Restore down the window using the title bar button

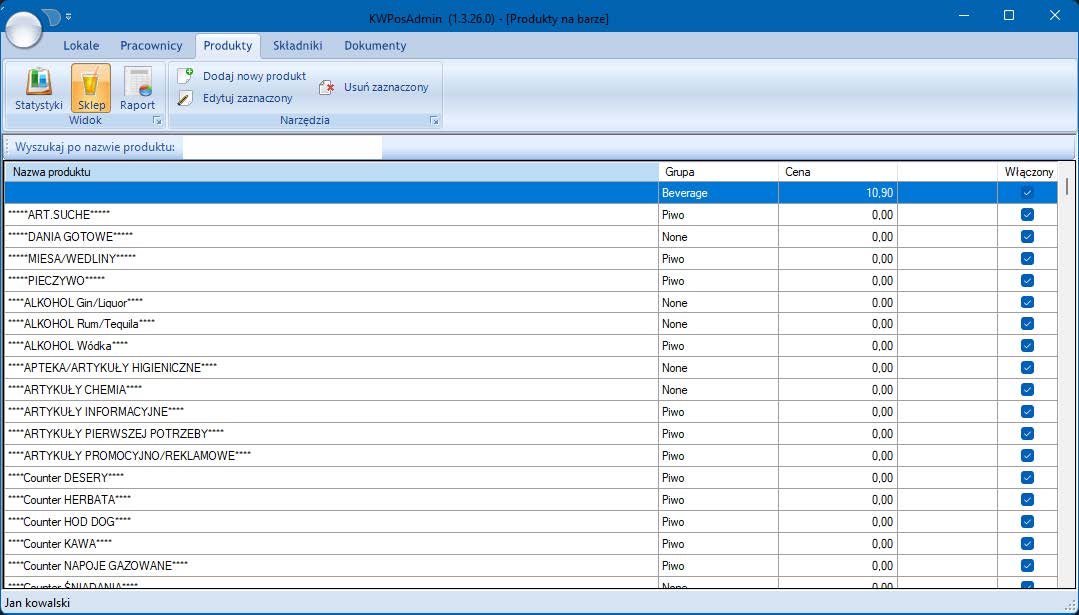pyautogui.click(x=1009, y=15)
